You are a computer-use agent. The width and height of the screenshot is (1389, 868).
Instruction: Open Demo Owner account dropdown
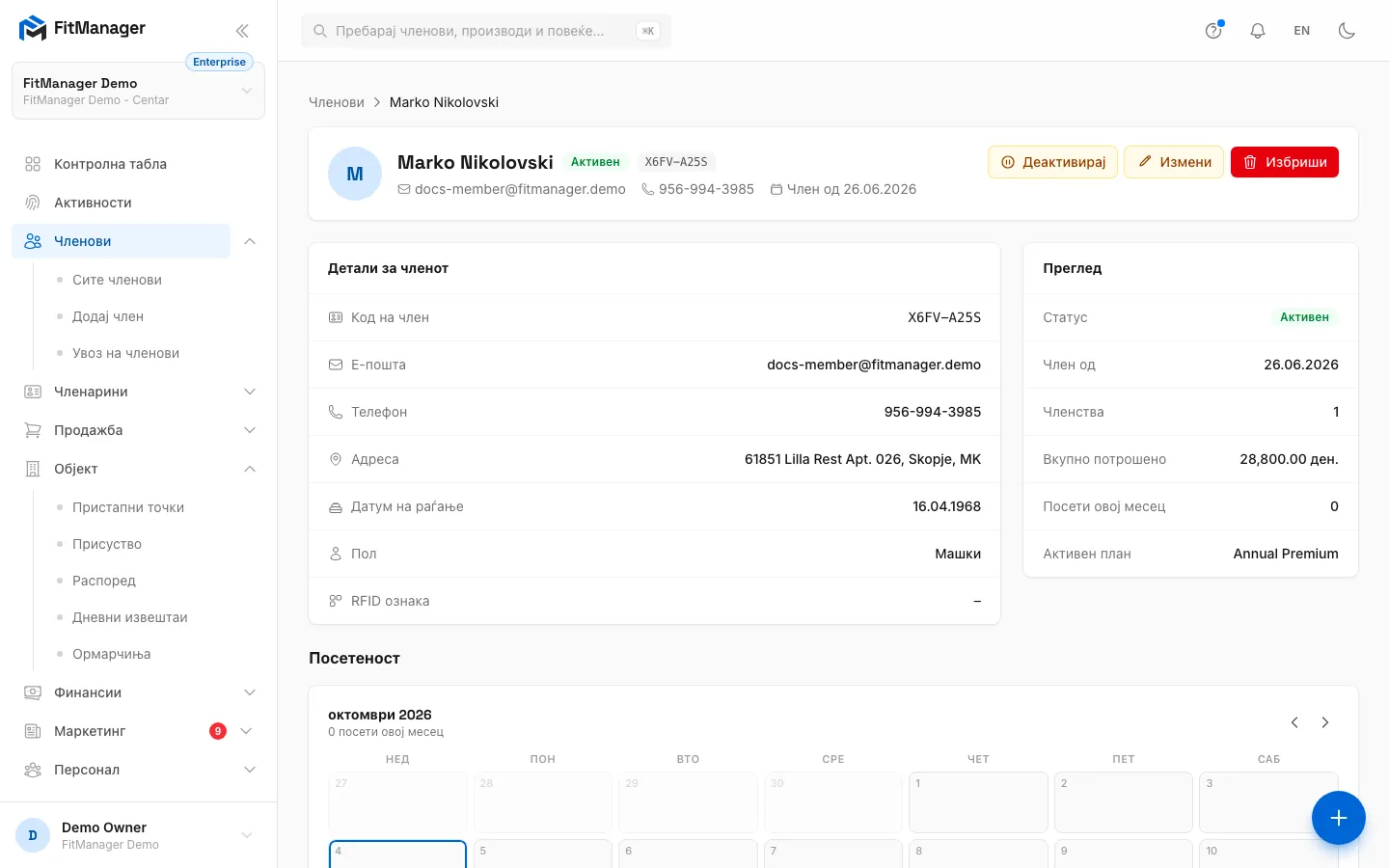coord(138,835)
